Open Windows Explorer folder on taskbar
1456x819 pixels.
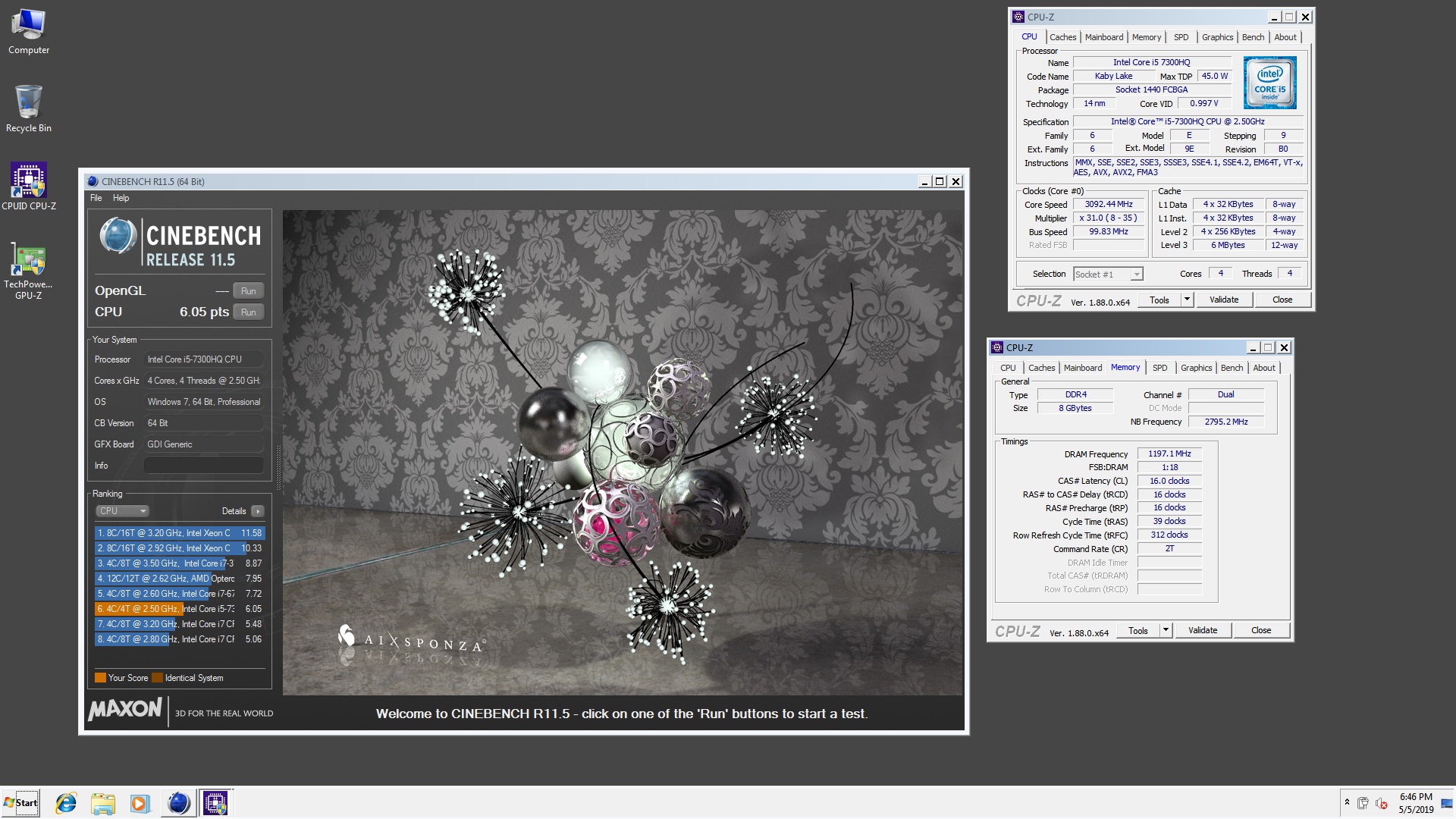tap(102, 803)
